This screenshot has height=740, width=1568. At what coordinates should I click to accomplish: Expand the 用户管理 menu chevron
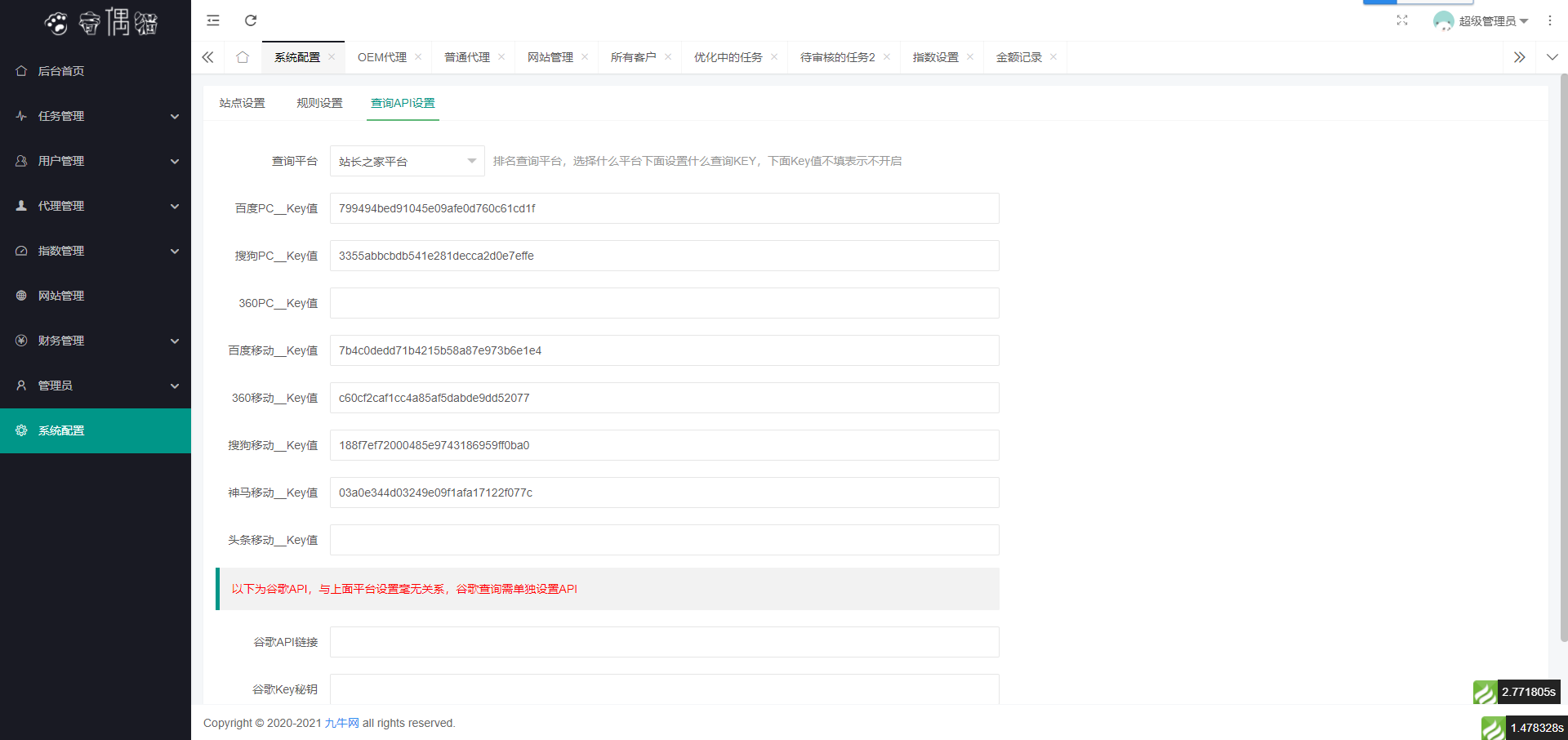coord(175,161)
